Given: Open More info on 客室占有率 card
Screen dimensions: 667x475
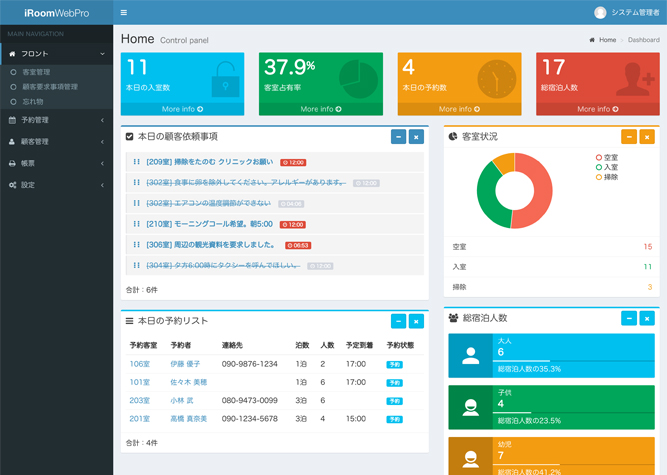Looking at the screenshot, I should [321, 109].
